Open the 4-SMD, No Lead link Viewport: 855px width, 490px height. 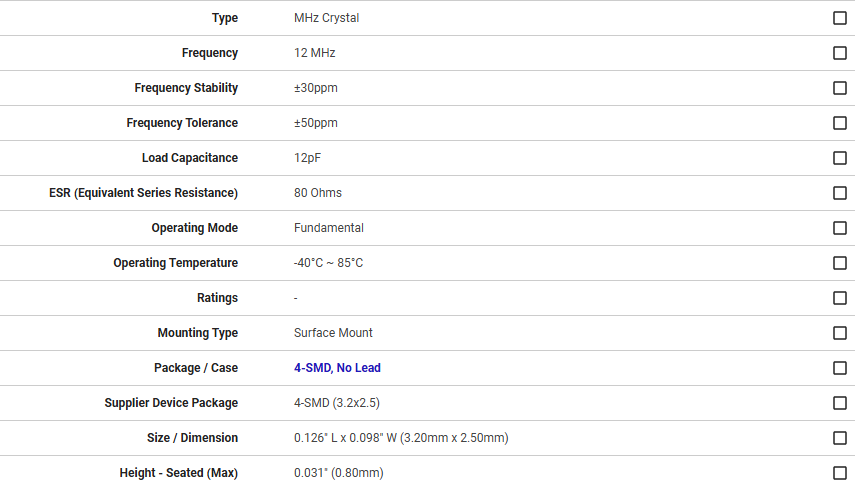pyautogui.click(x=337, y=368)
